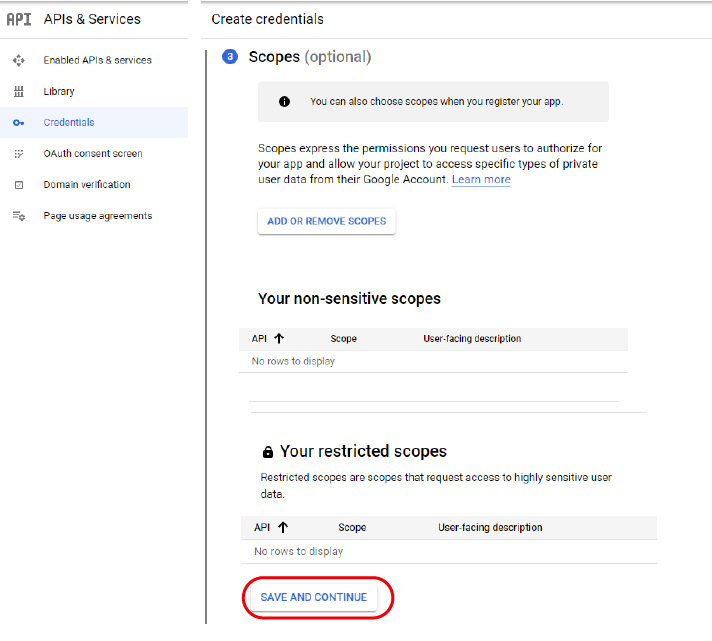Click the Credentials key icon
Screen dimensions: 712x641
[x=18, y=123]
